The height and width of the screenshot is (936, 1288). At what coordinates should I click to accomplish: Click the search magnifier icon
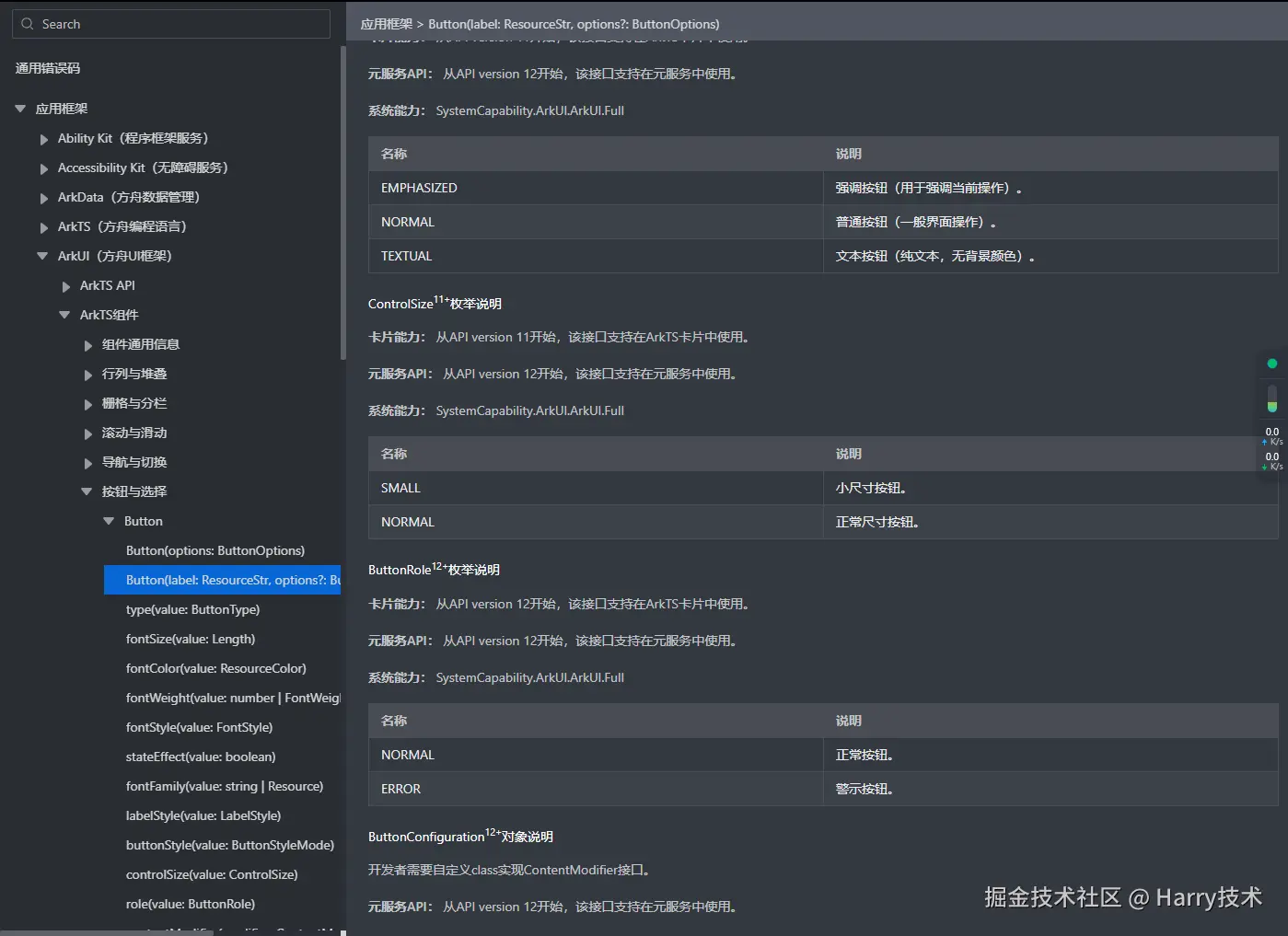click(28, 24)
